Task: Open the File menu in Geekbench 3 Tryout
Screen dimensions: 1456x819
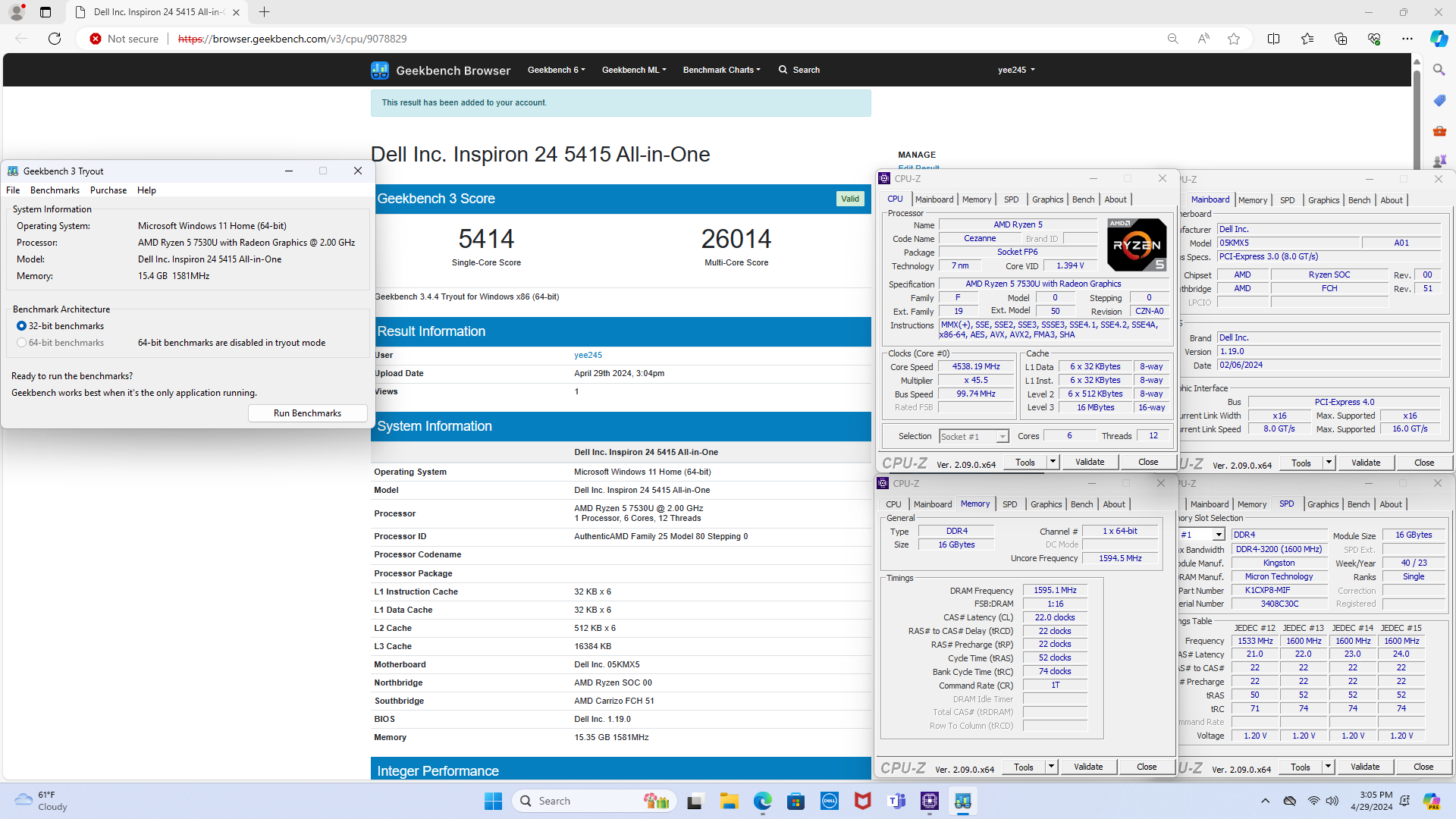Action: point(13,190)
